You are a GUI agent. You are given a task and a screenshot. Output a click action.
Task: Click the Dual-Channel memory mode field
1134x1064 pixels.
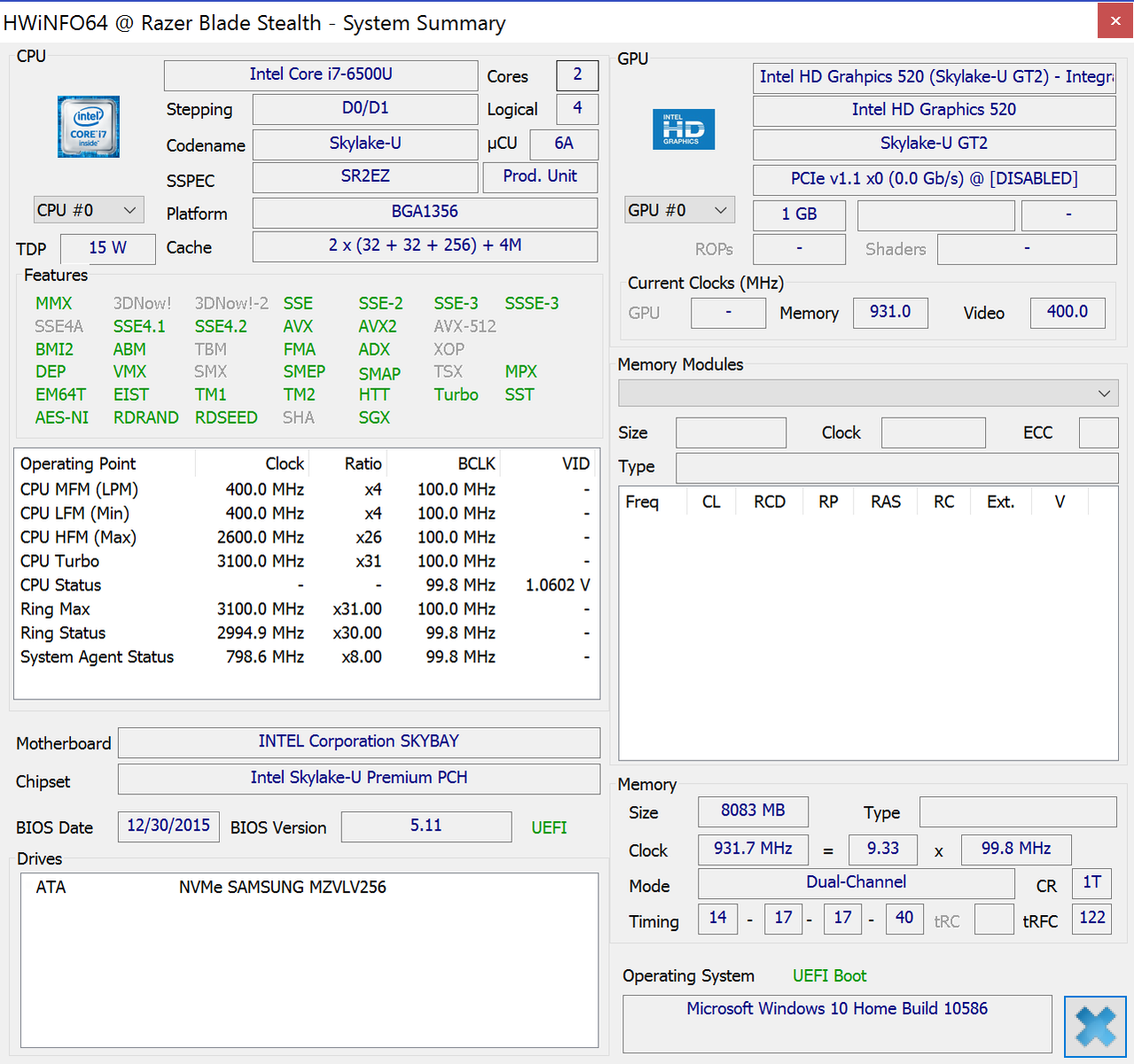click(x=856, y=882)
